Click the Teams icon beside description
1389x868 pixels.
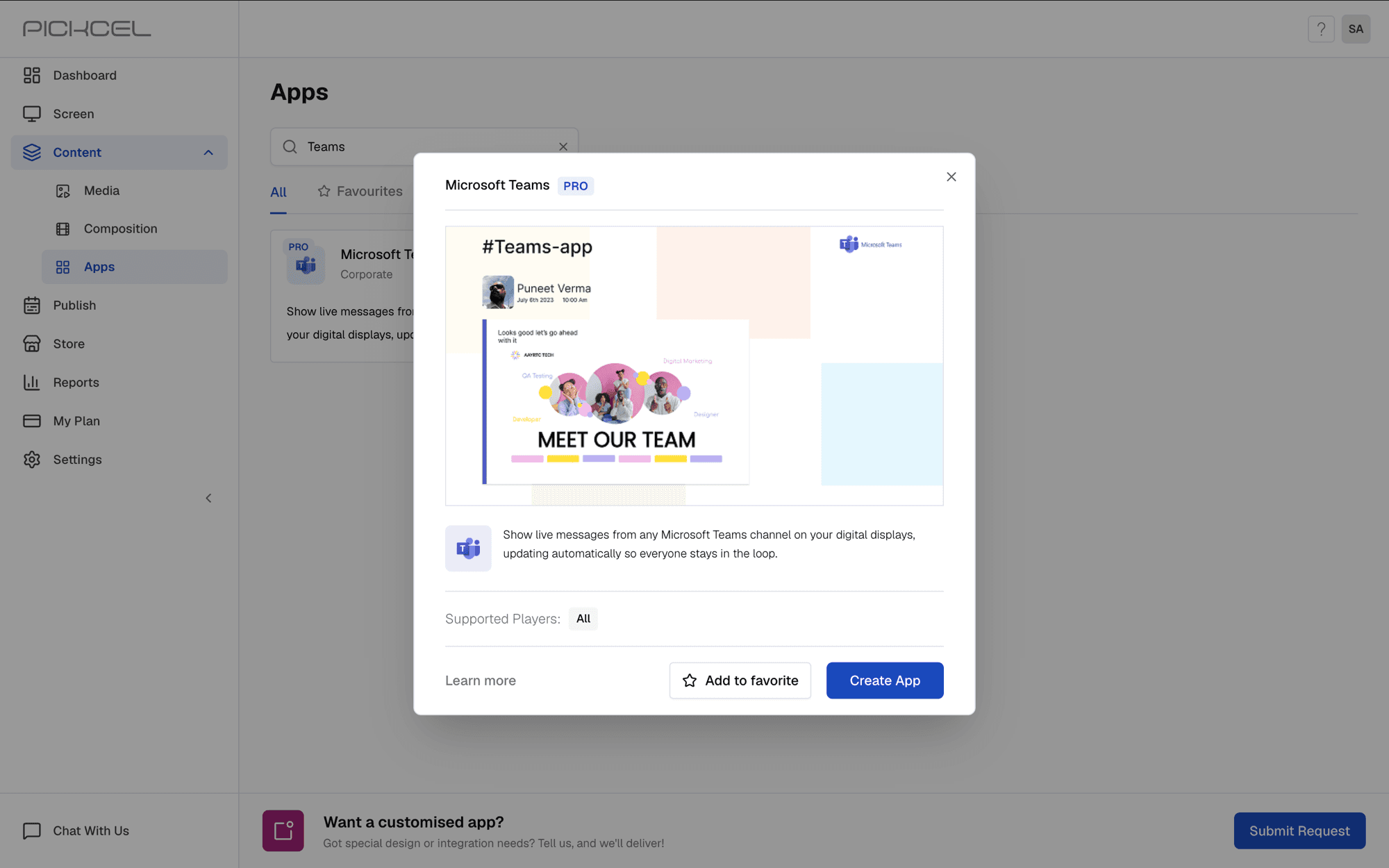click(x=468, y=549)
